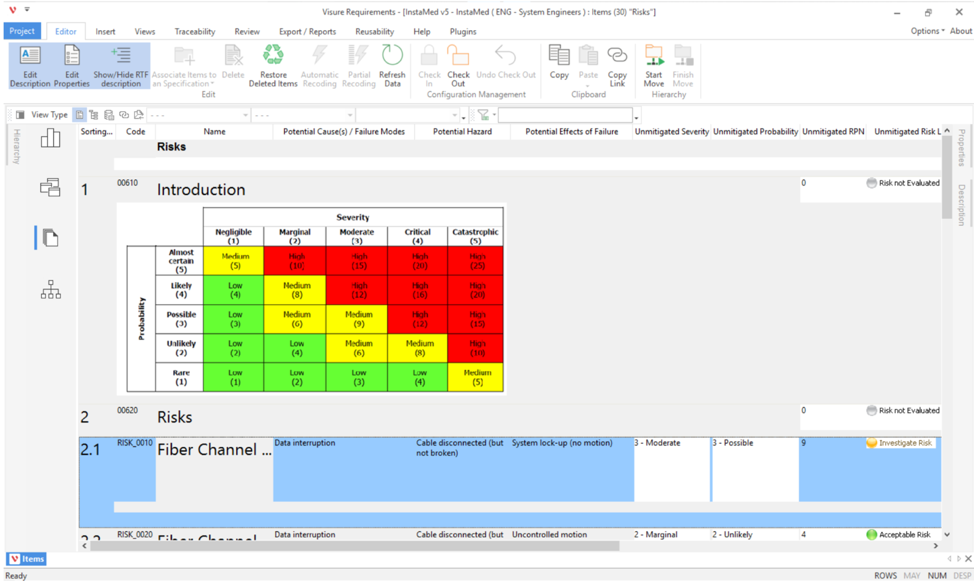The height and width of the screenshot is (581, 974).
Task: Click the greyed Delete icon
Action: tap(233, 55)
